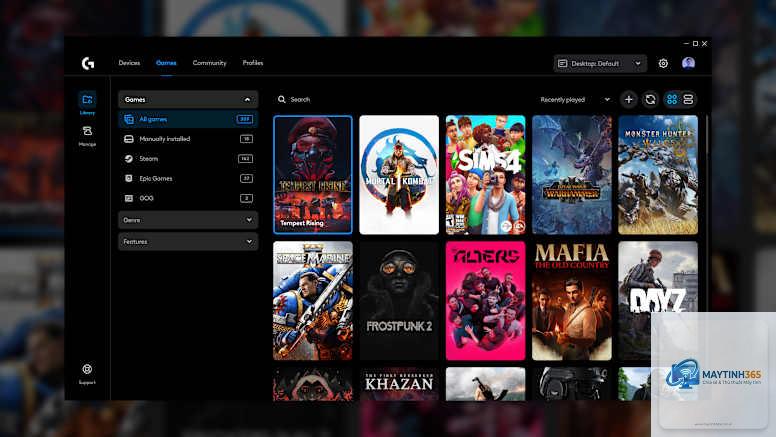Viewport: 776px width, 437px height.
Task: Click the Logitech G logo icon
Action: 88,63
